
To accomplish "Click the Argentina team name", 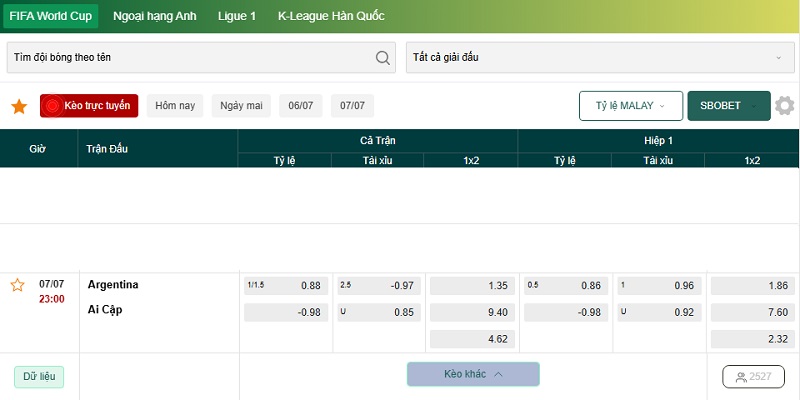I will coord(113,284).
